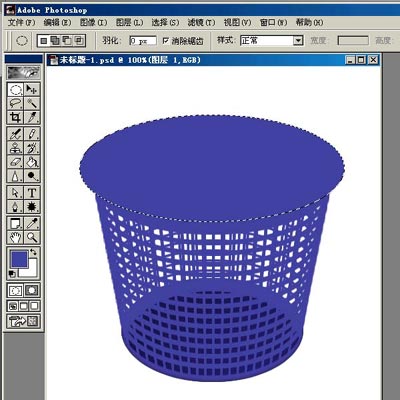Reset to default black and white colors

point(12,274)
